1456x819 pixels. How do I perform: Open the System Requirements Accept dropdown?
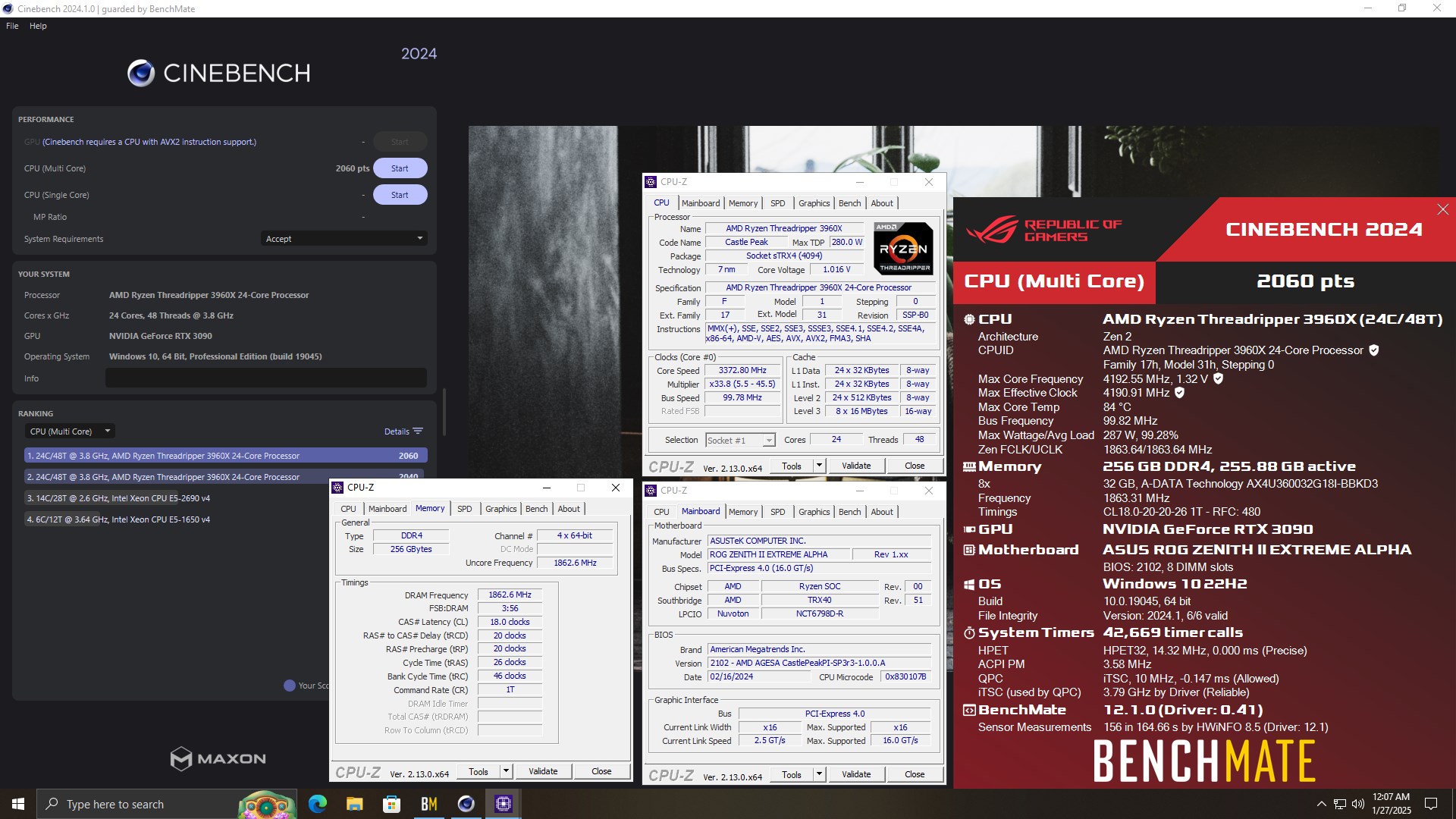[344, 239]
